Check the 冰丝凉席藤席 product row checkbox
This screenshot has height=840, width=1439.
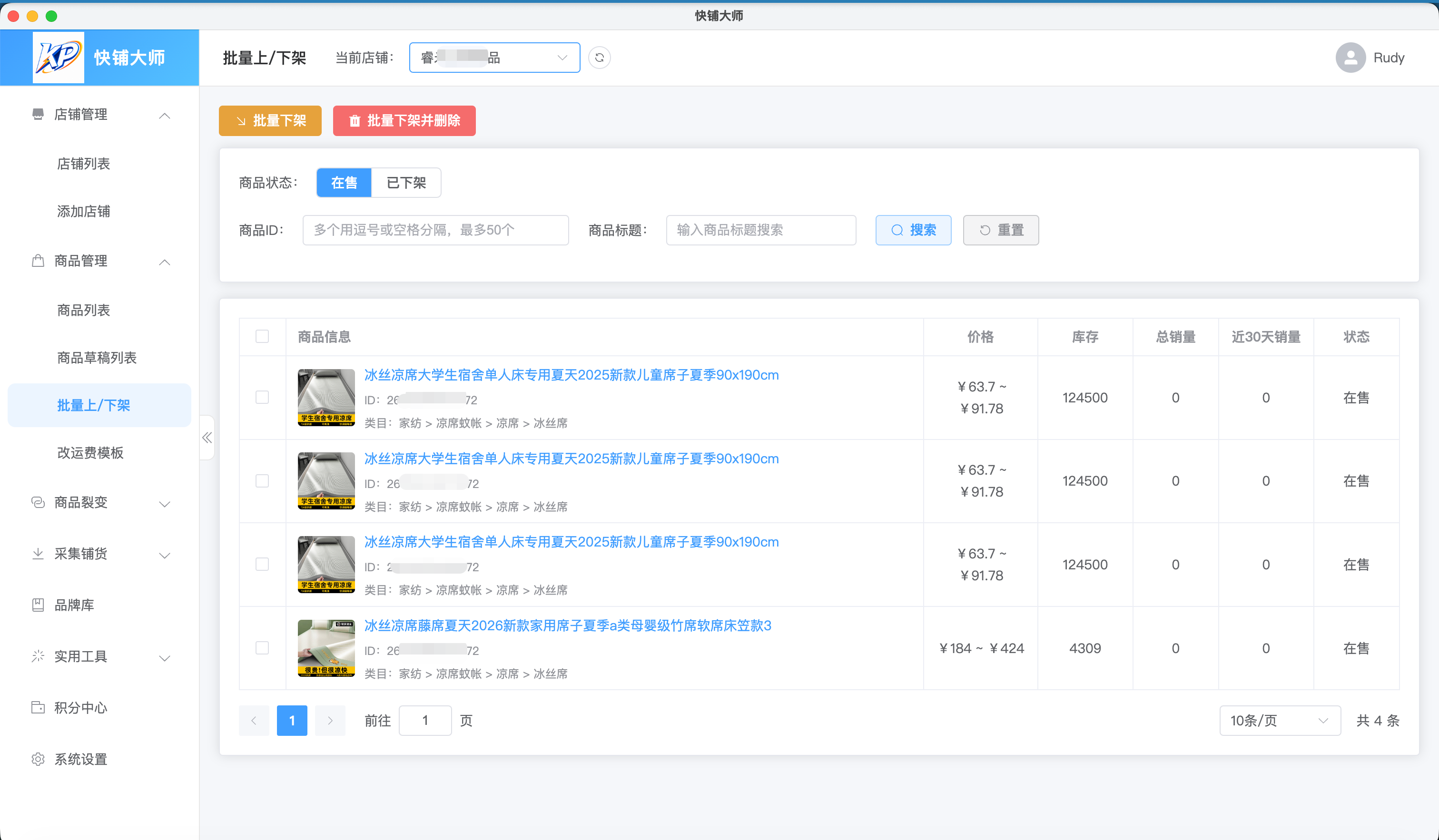[x=262, y=648]
